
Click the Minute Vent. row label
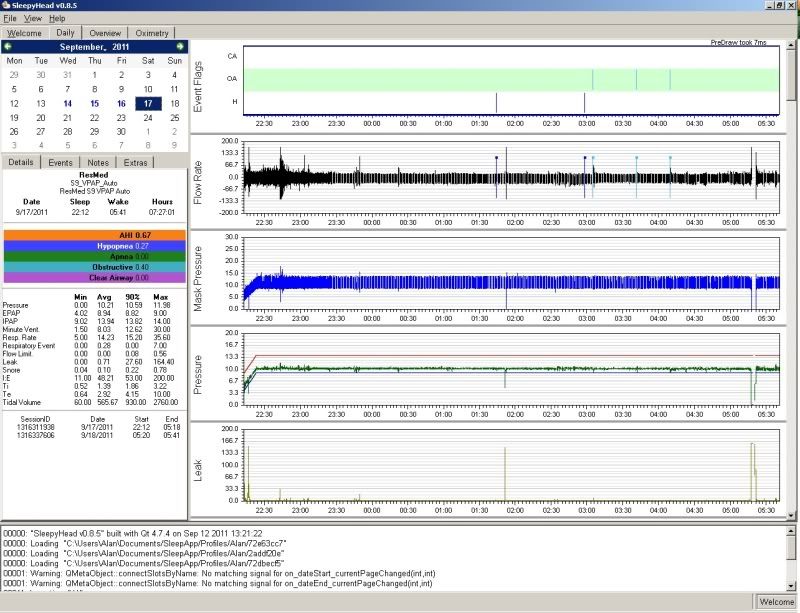(21, 329)
